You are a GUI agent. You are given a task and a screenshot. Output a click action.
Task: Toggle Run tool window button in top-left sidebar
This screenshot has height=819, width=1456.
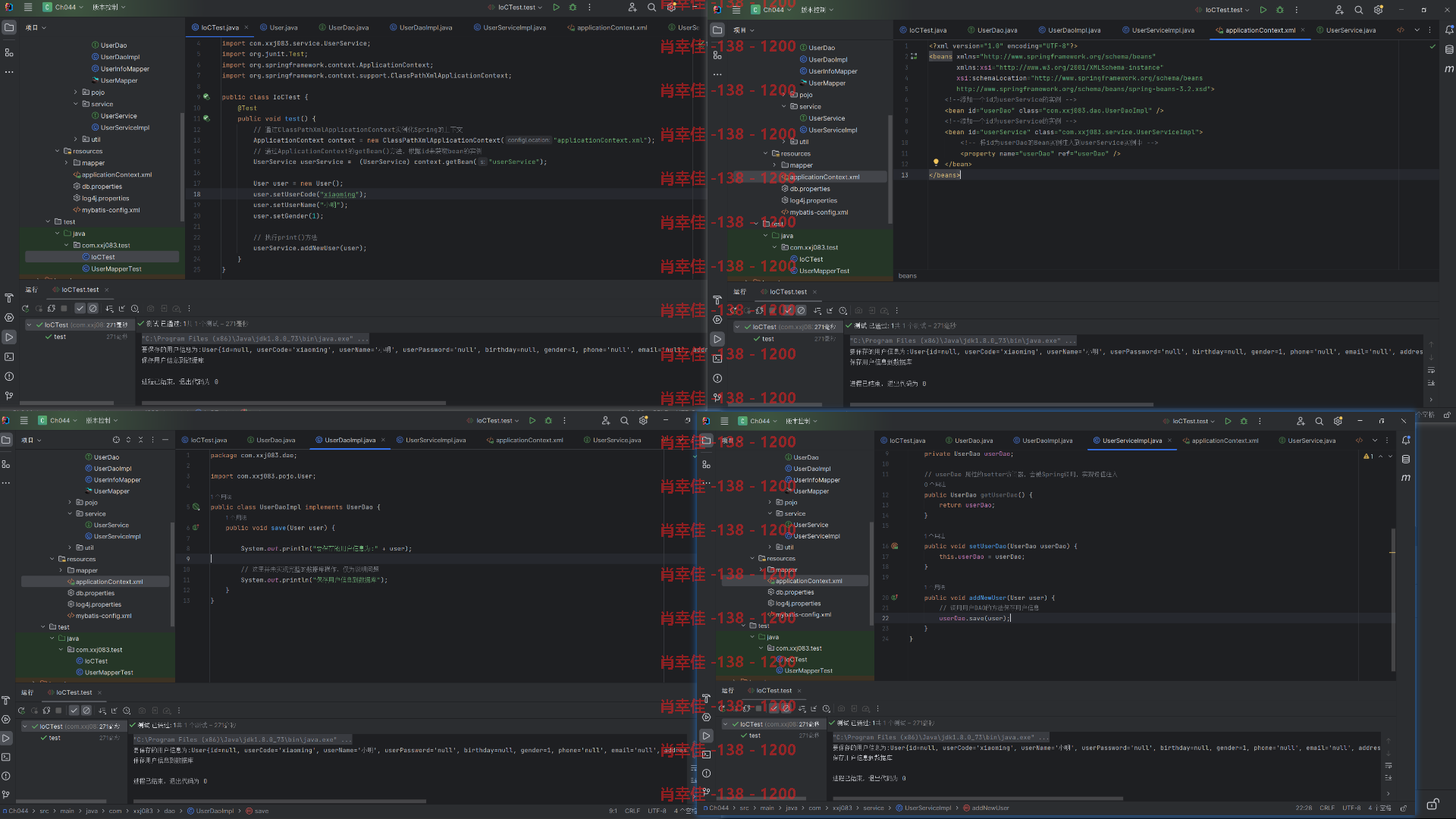point(9,337)
